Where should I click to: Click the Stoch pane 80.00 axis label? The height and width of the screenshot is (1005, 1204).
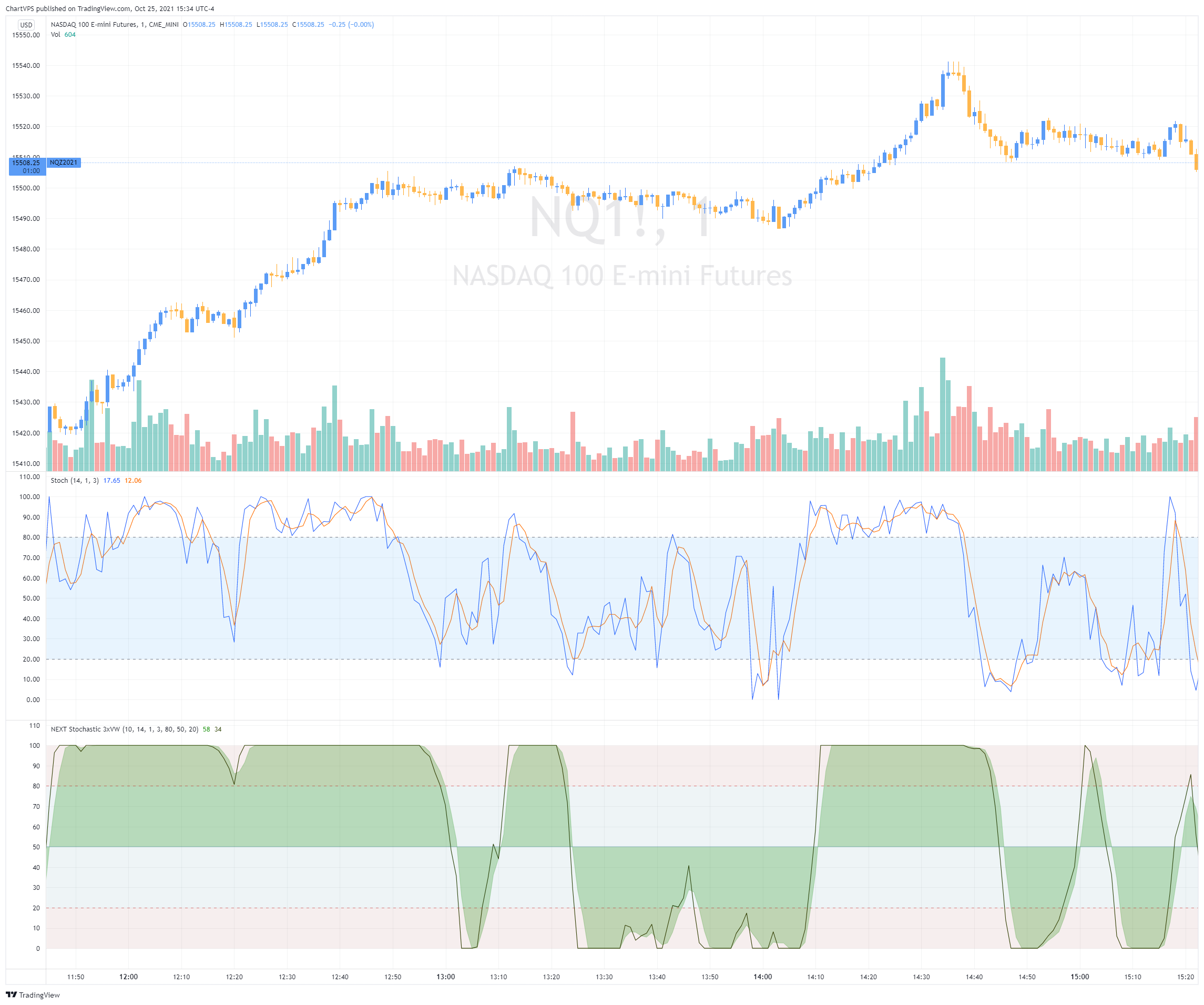click(x=31, y=537)
